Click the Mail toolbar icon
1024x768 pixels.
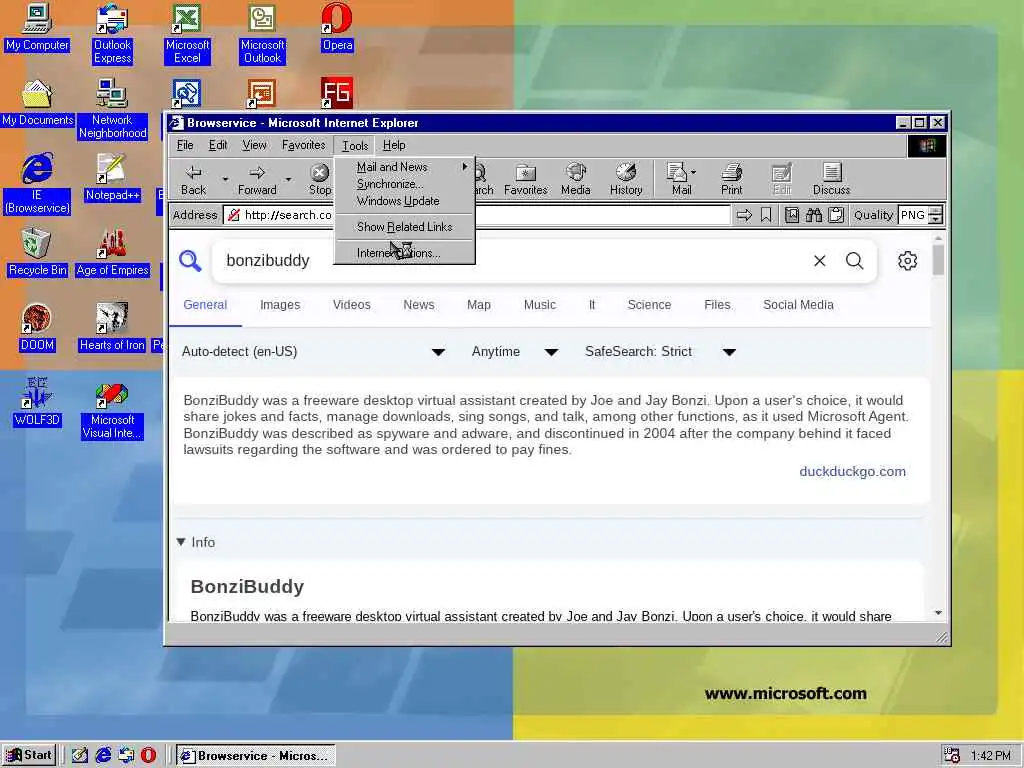(678, 180)
